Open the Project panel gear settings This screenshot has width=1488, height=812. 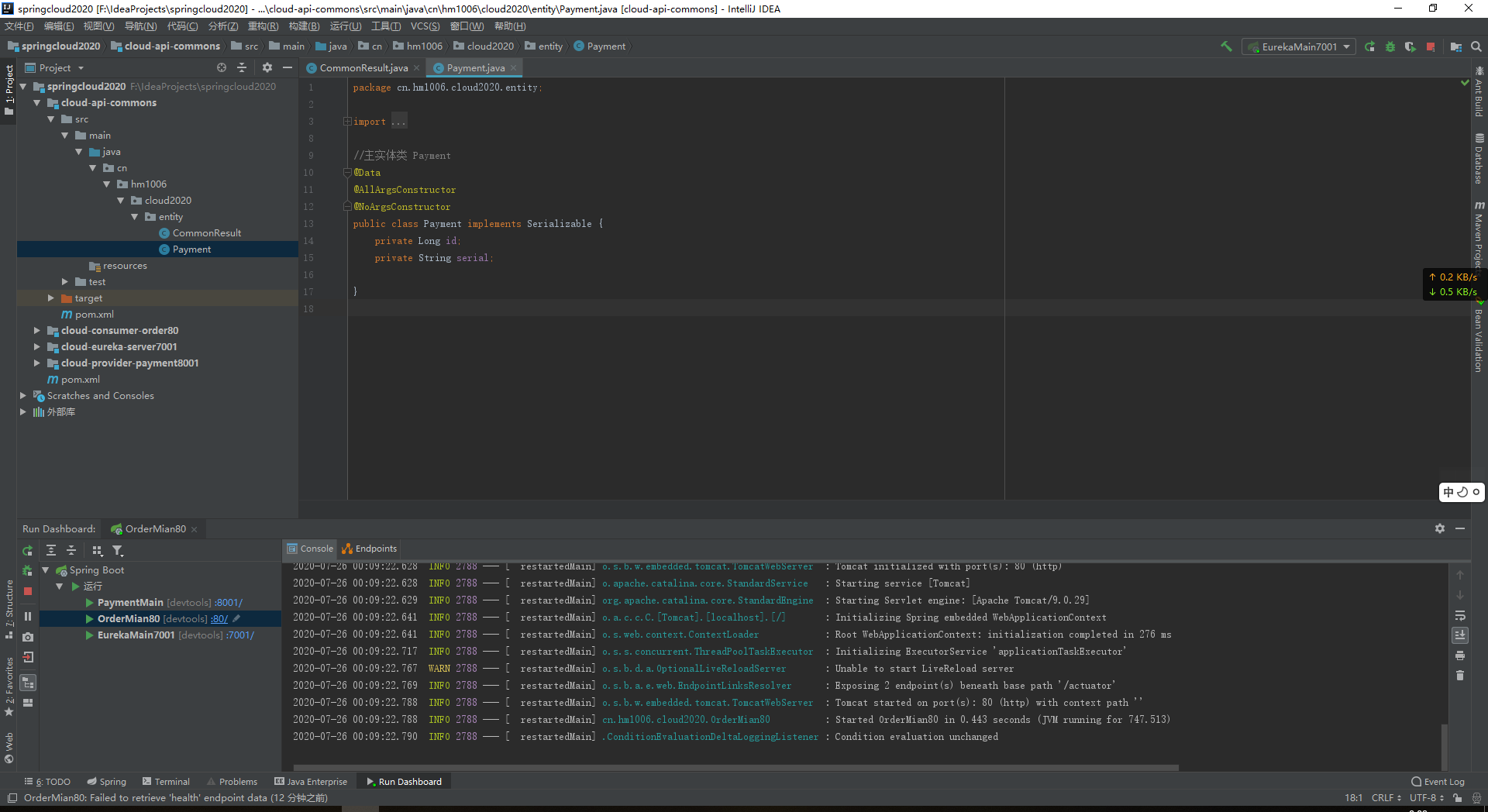pyautogui.click(x=267, y=68)
